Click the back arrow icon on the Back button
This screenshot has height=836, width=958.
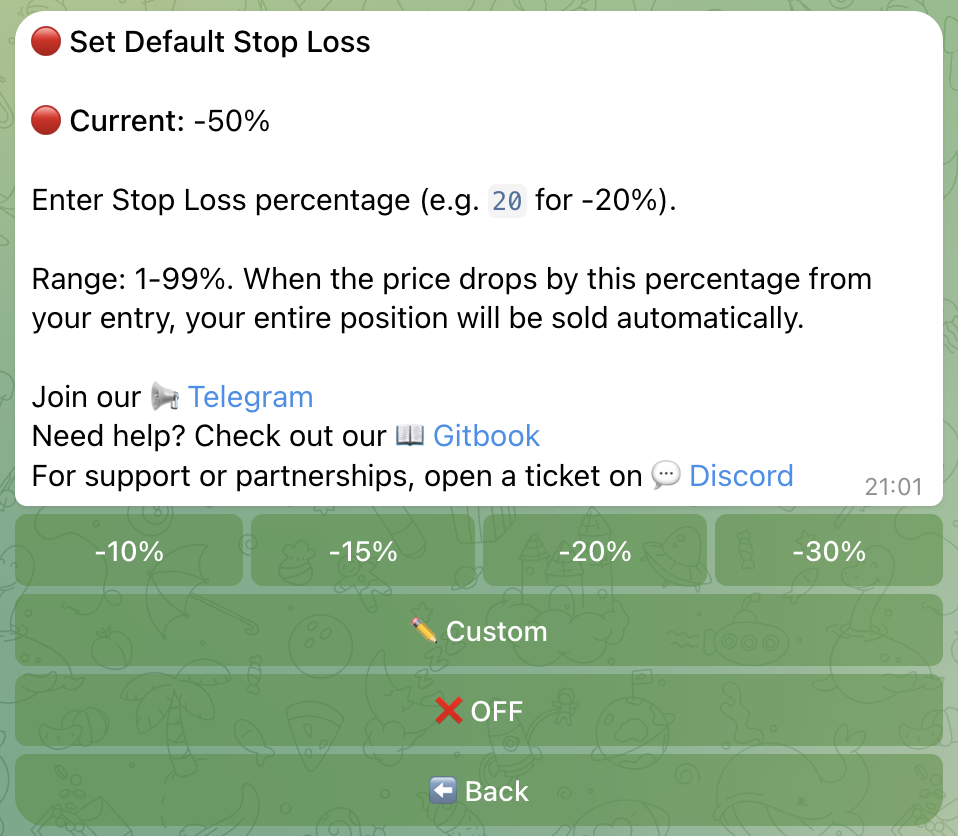point(441,790)
